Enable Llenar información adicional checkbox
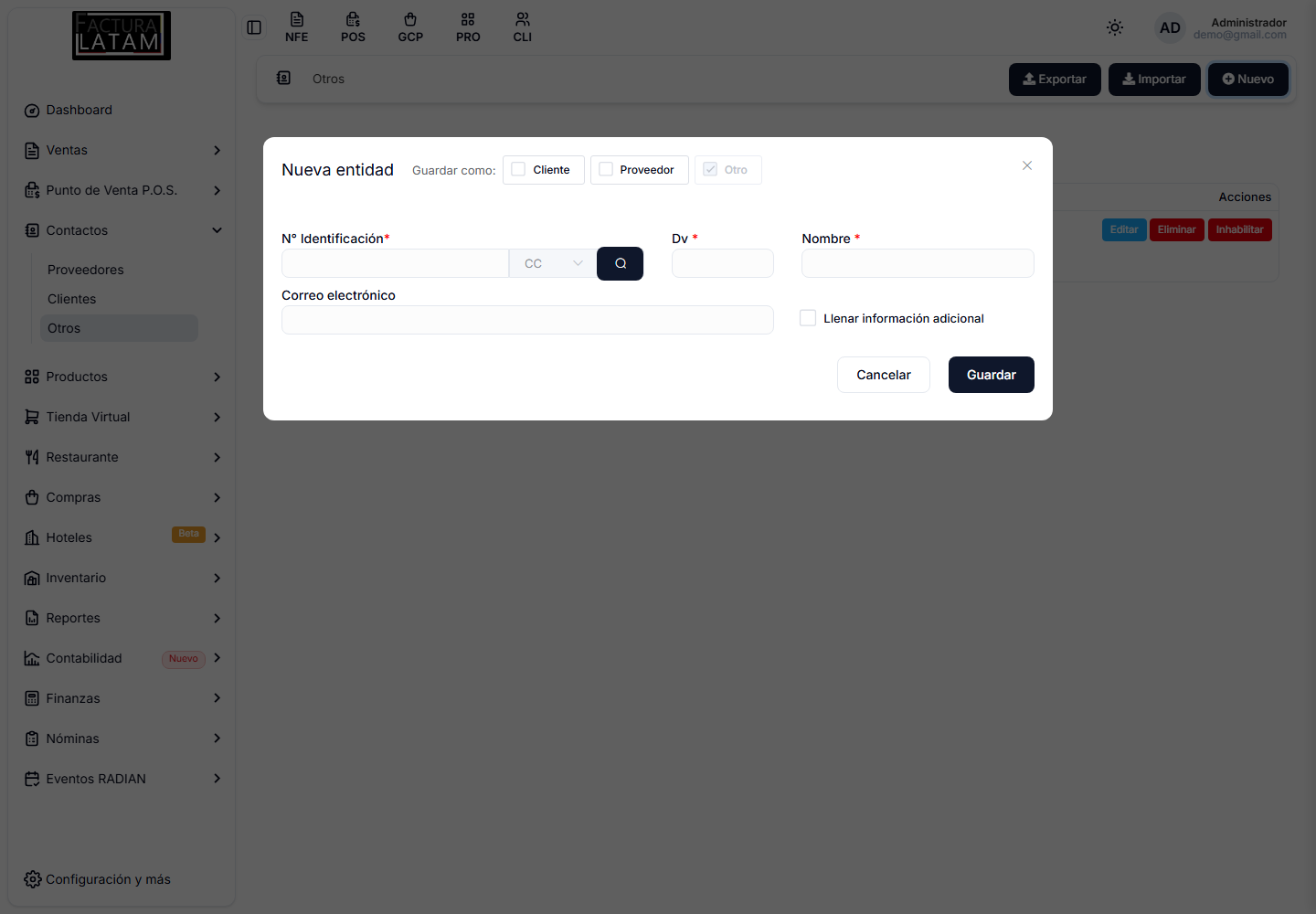The height and width of the screenshot is (914, 1316). 808,318
